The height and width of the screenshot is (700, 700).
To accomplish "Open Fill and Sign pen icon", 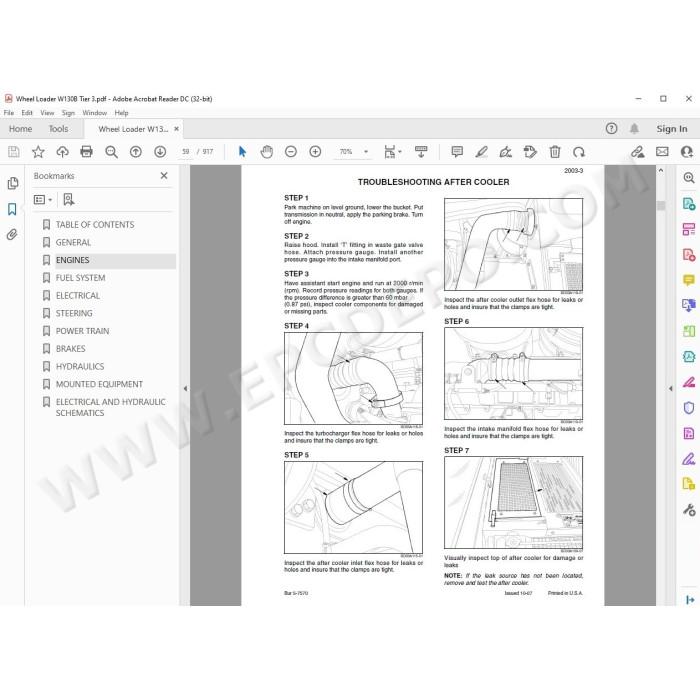I will point(638,152).
